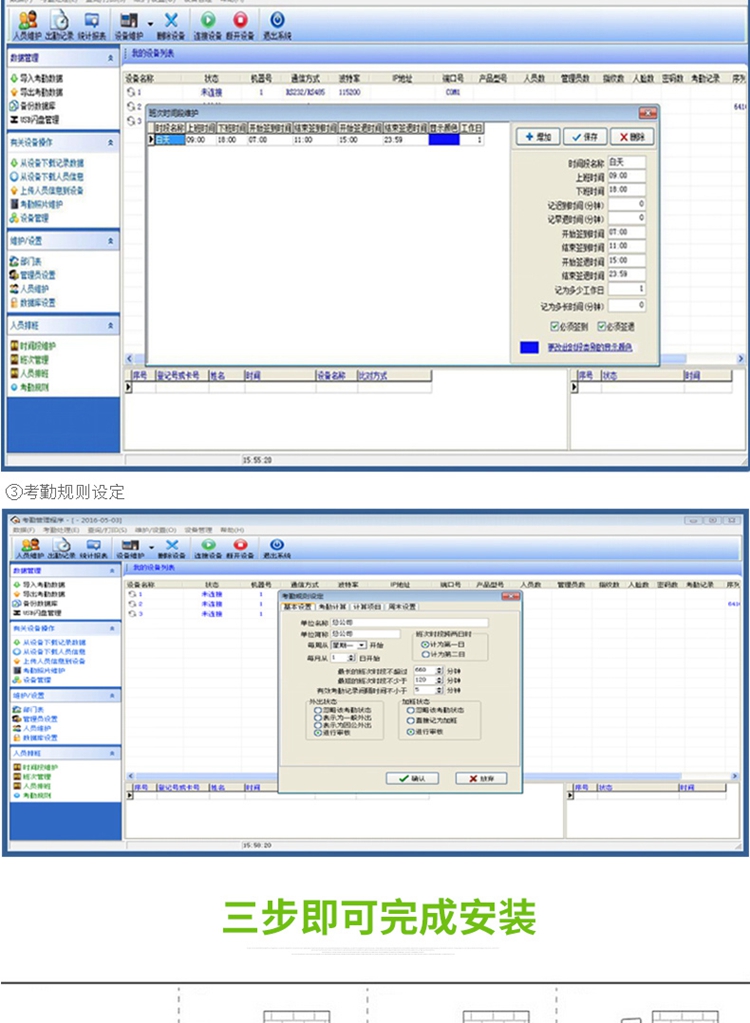Click 退出系统 power icon in bottom window toolbar
750x1023 pixels.
(x=277, y=545)
